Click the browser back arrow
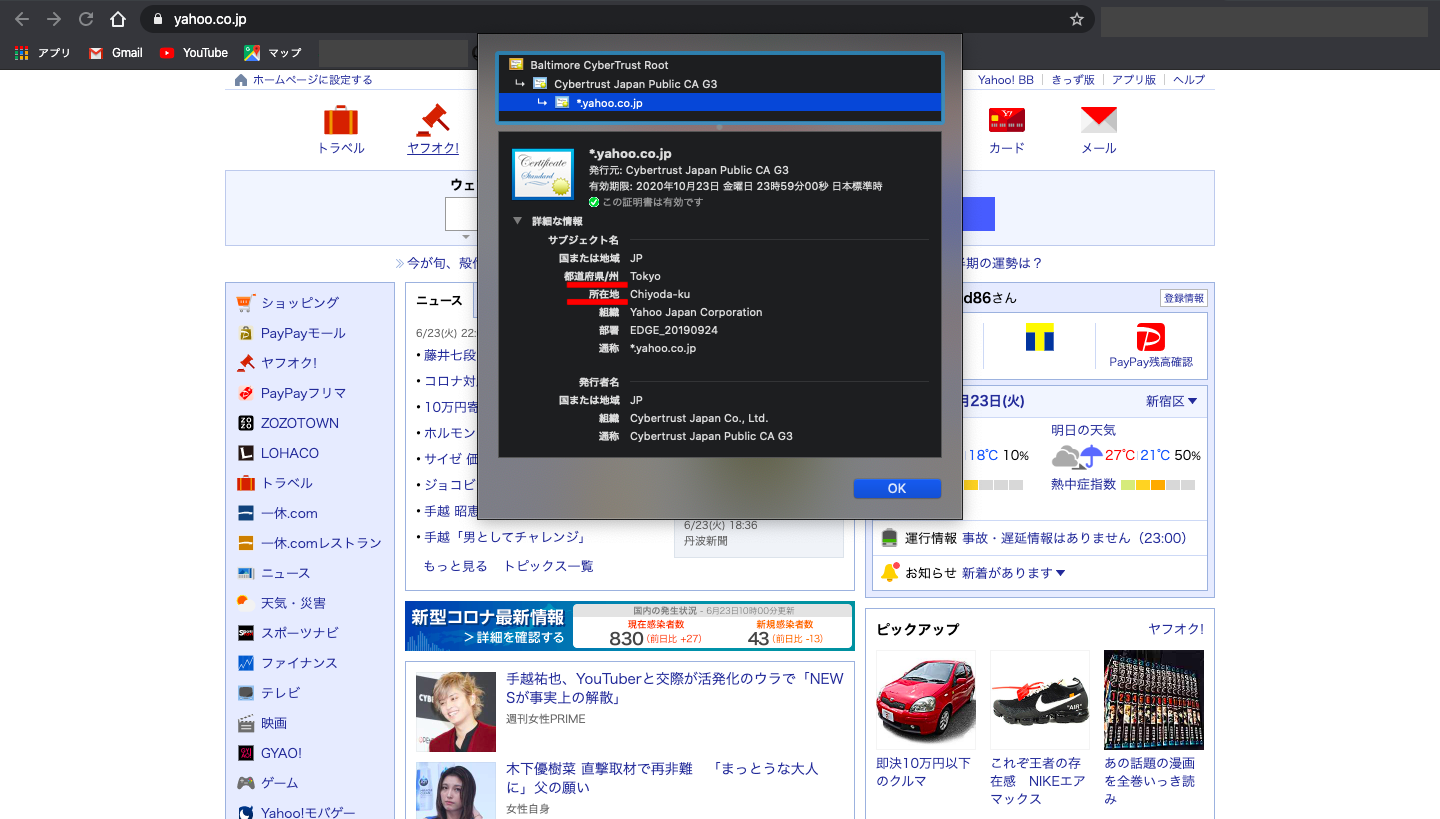 [x=22, y=19]
